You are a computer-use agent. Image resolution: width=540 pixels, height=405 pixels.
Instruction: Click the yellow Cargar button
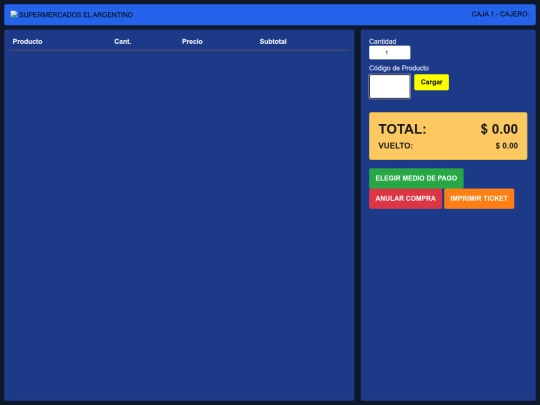point(431,82)
